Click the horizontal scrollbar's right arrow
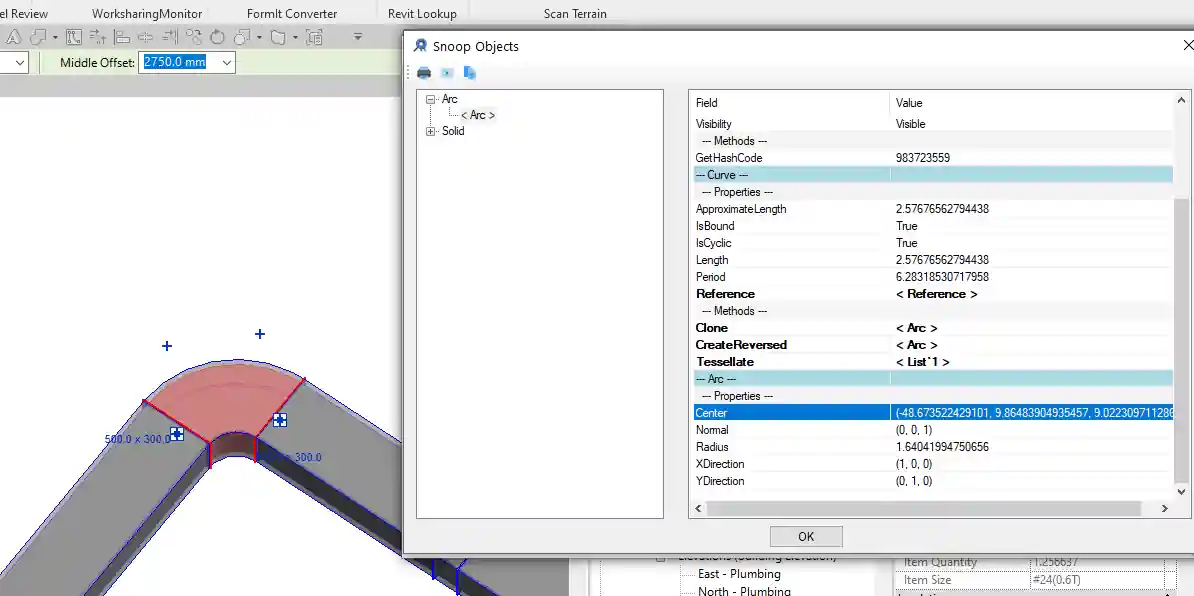Viewport: 1194px width, 596px height. [1164, 509]
